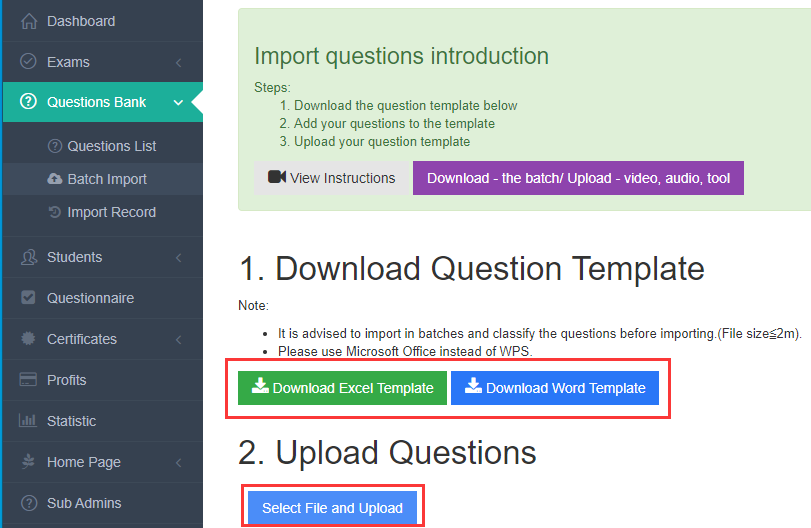The image size is (811, 528).
Task: Click the Home Page leaf icon
Action: (x=28, y=461)
